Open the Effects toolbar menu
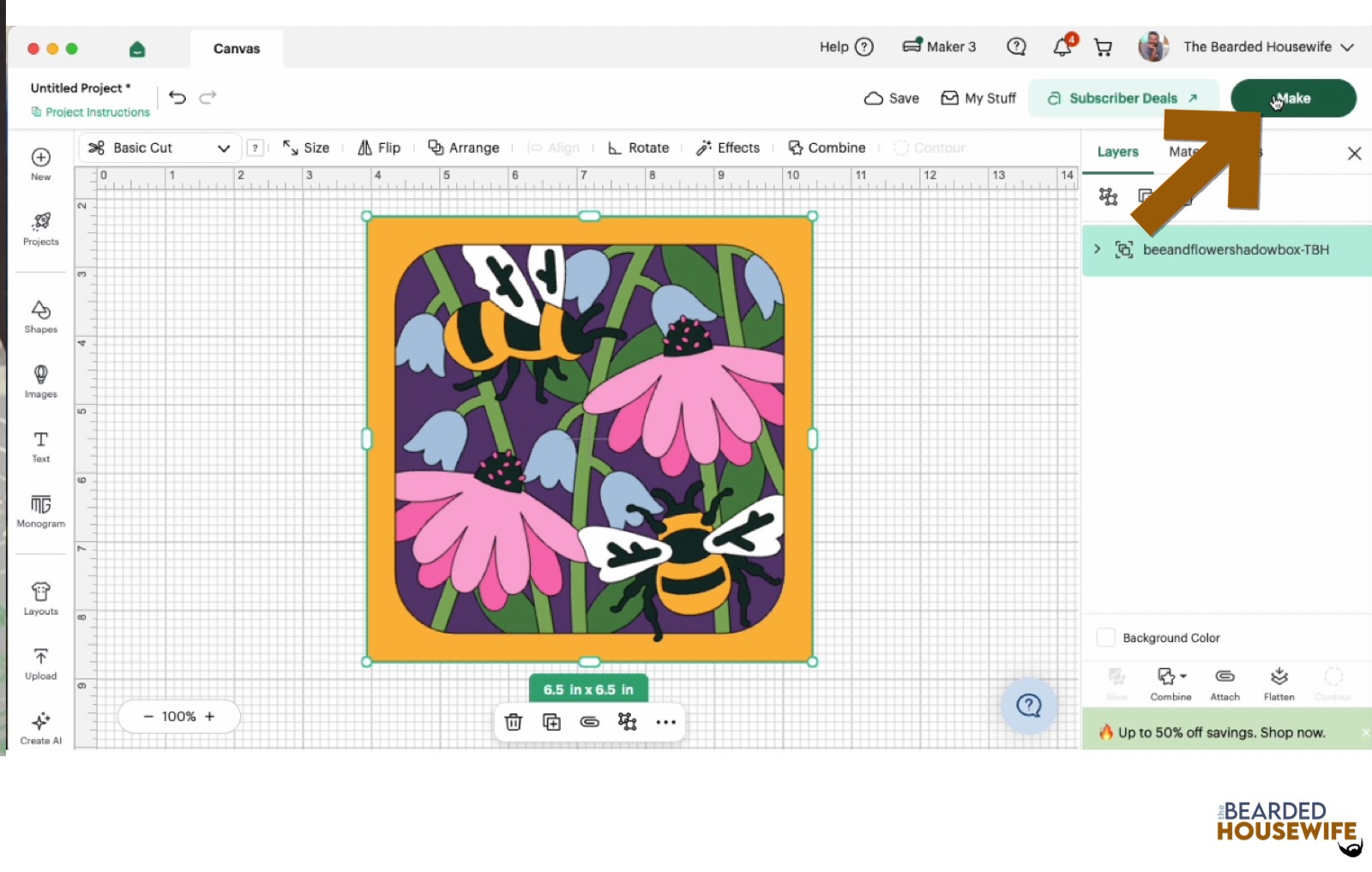 point(728,147)
